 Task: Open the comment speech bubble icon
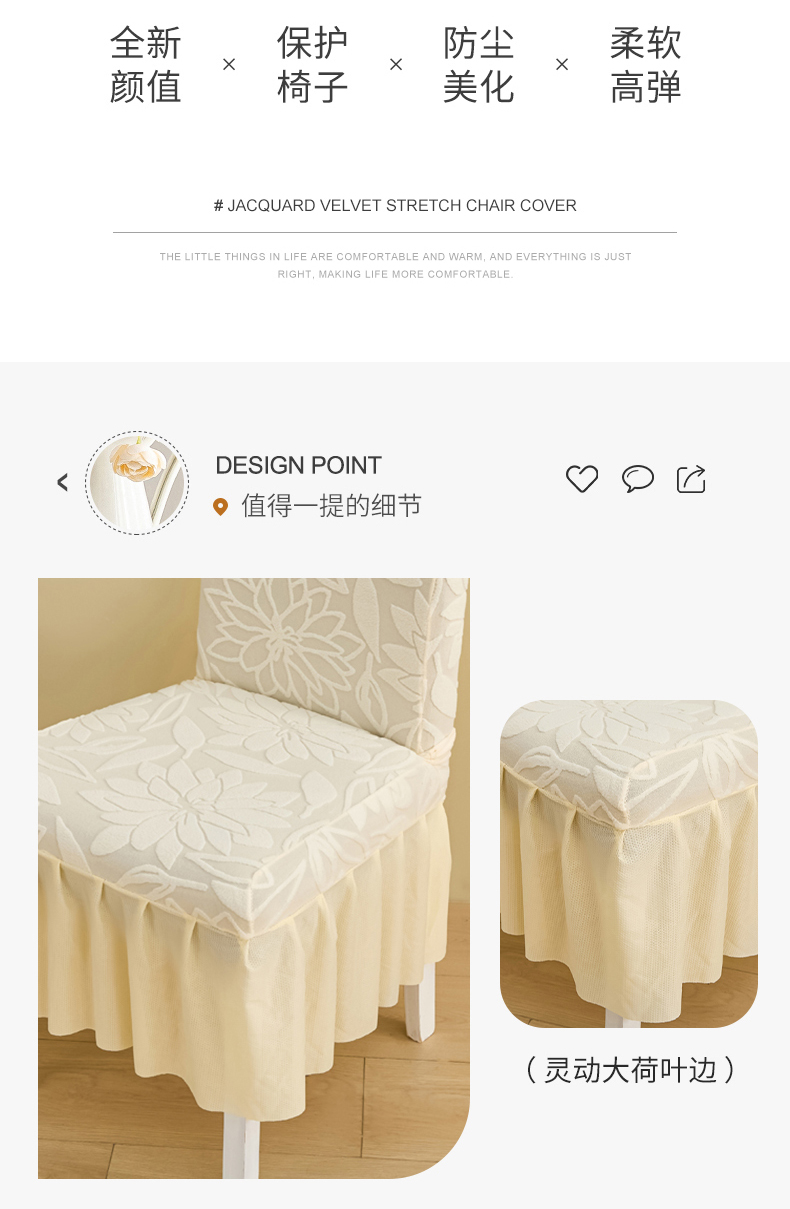coord(637,479)
